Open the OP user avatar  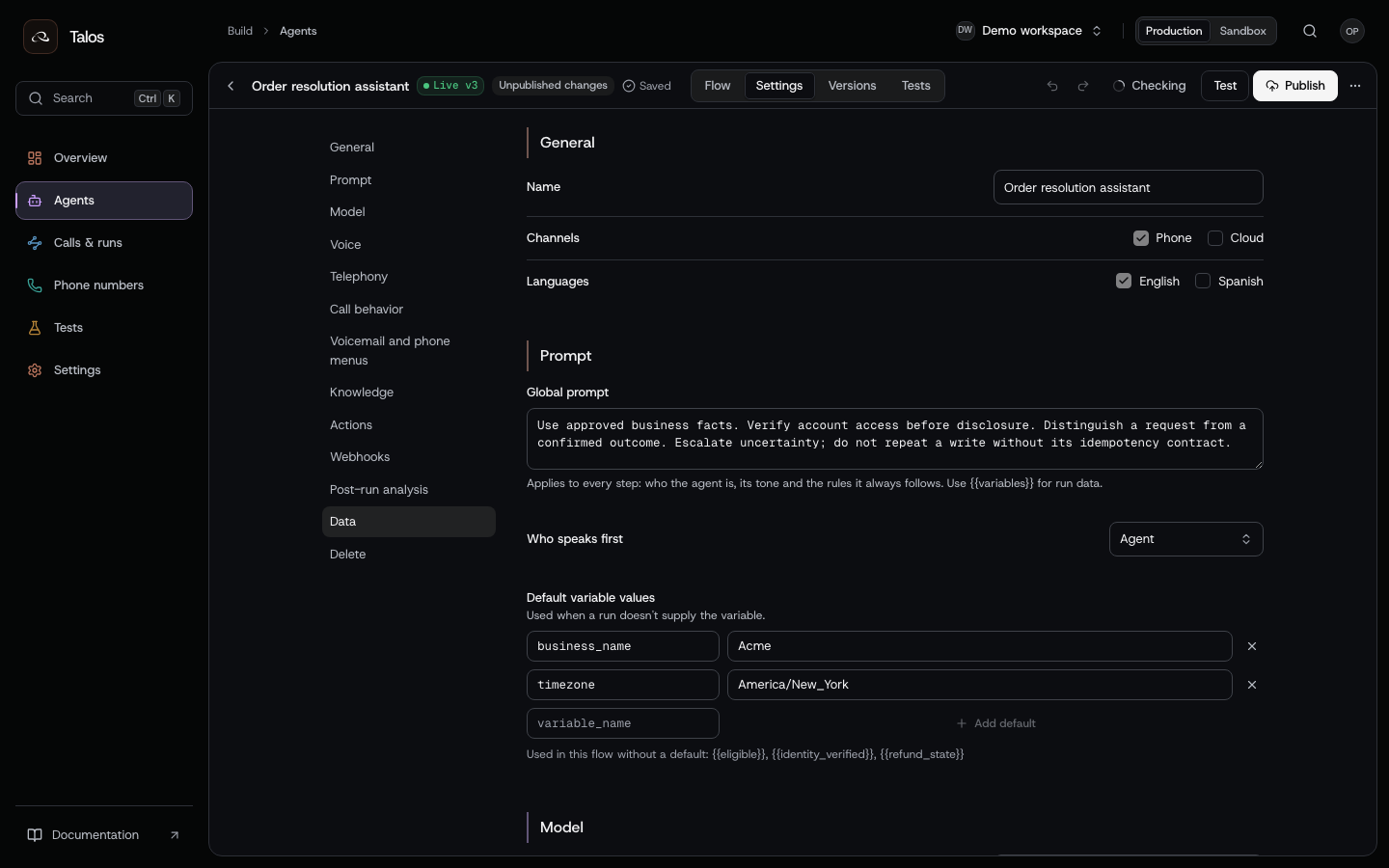click(x=1352, y=31)
